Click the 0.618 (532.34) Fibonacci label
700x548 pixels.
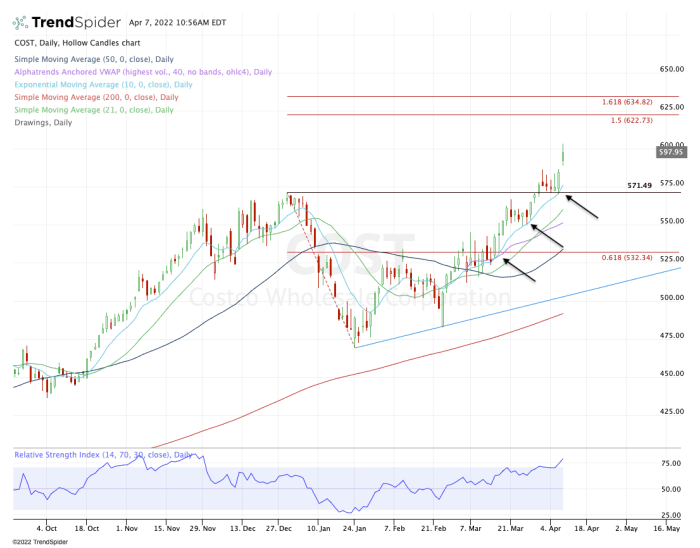[x=627, y=258]
